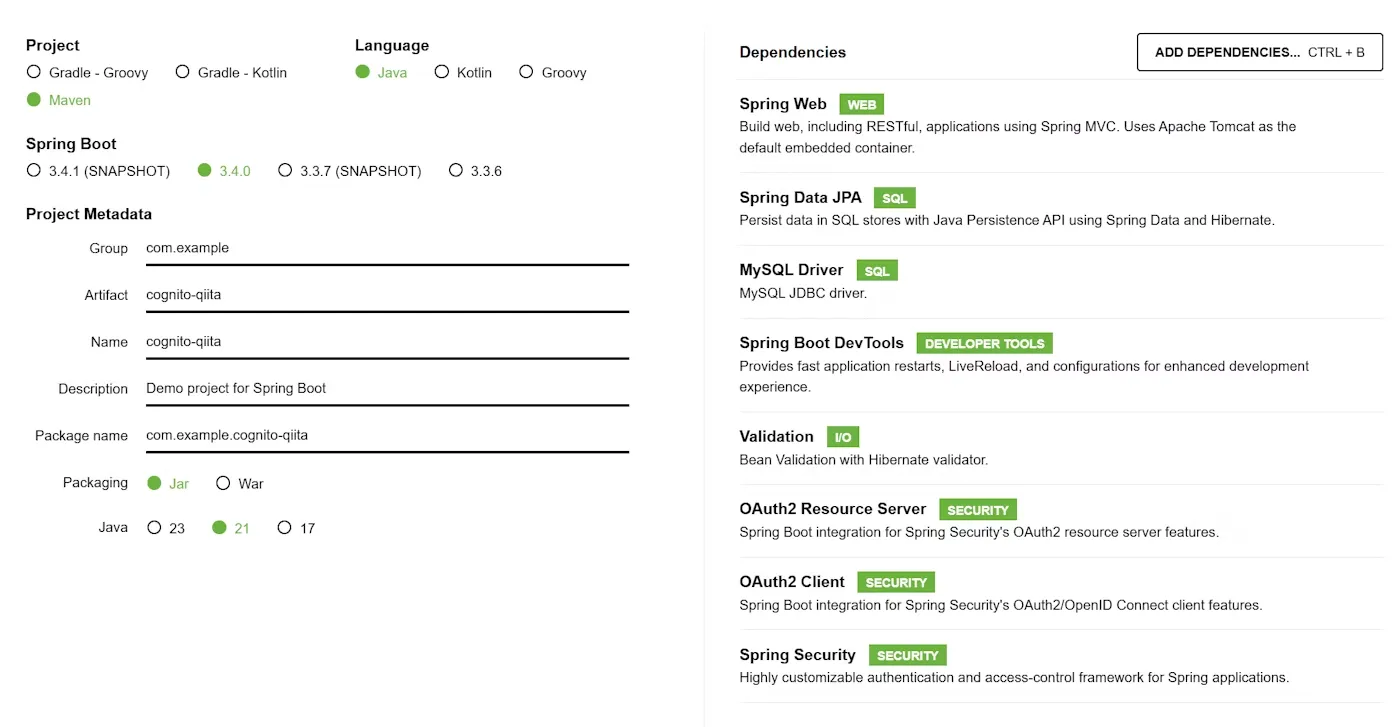
Task: Select Java version 17
Action: point(285,528)
